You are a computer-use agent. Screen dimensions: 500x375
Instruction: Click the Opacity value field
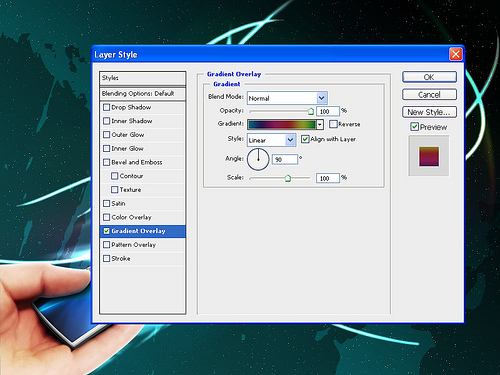click(328, 111)
